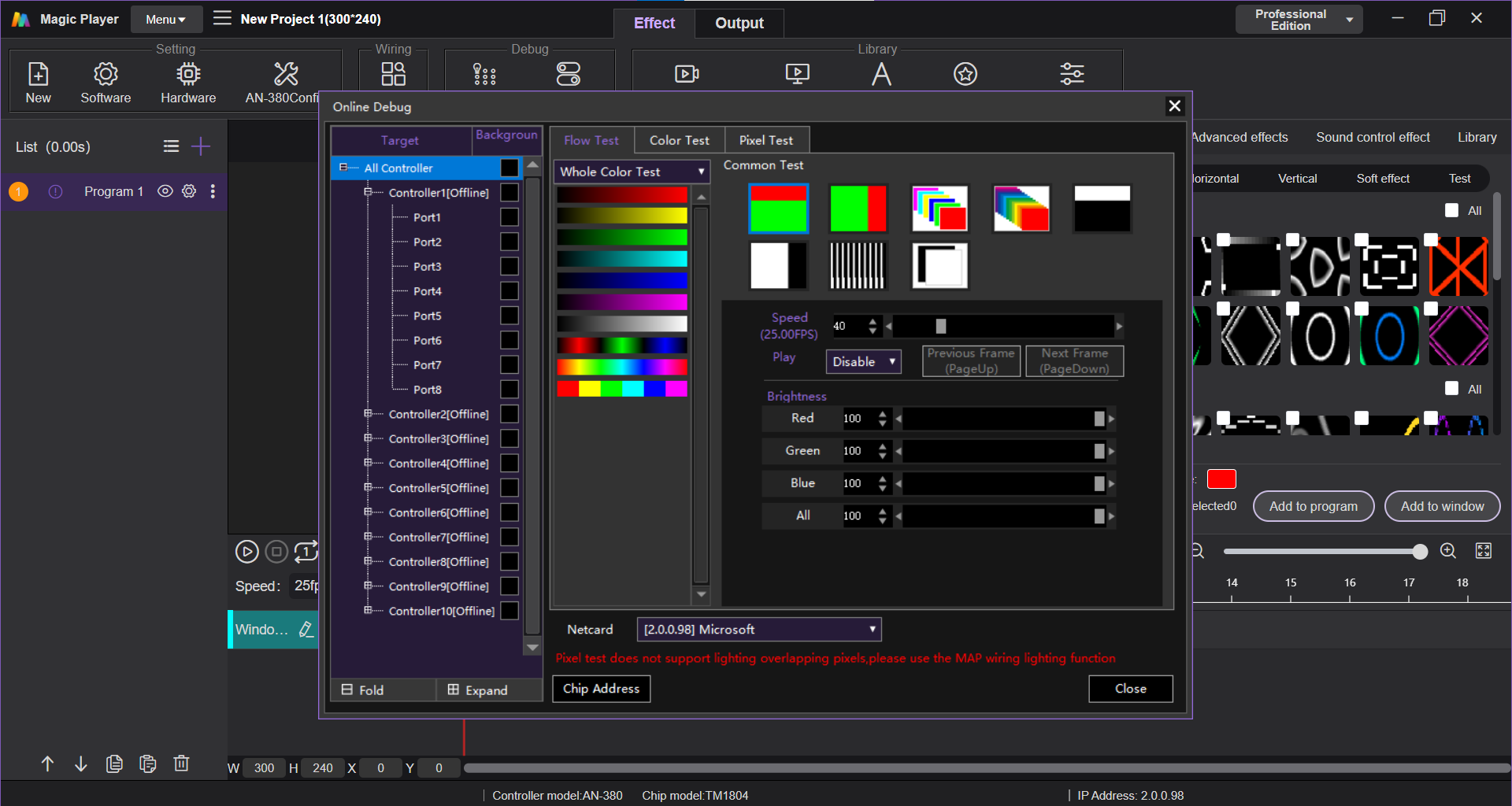
Task: Open AN-380 Config tools icon
Action: pos(286,75)
